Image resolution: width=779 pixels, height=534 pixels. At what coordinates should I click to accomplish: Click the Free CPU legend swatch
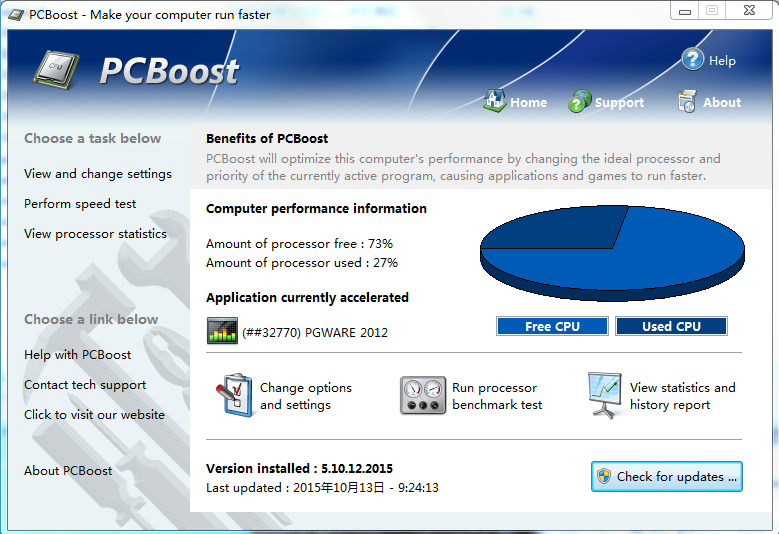tap(552, 326)
